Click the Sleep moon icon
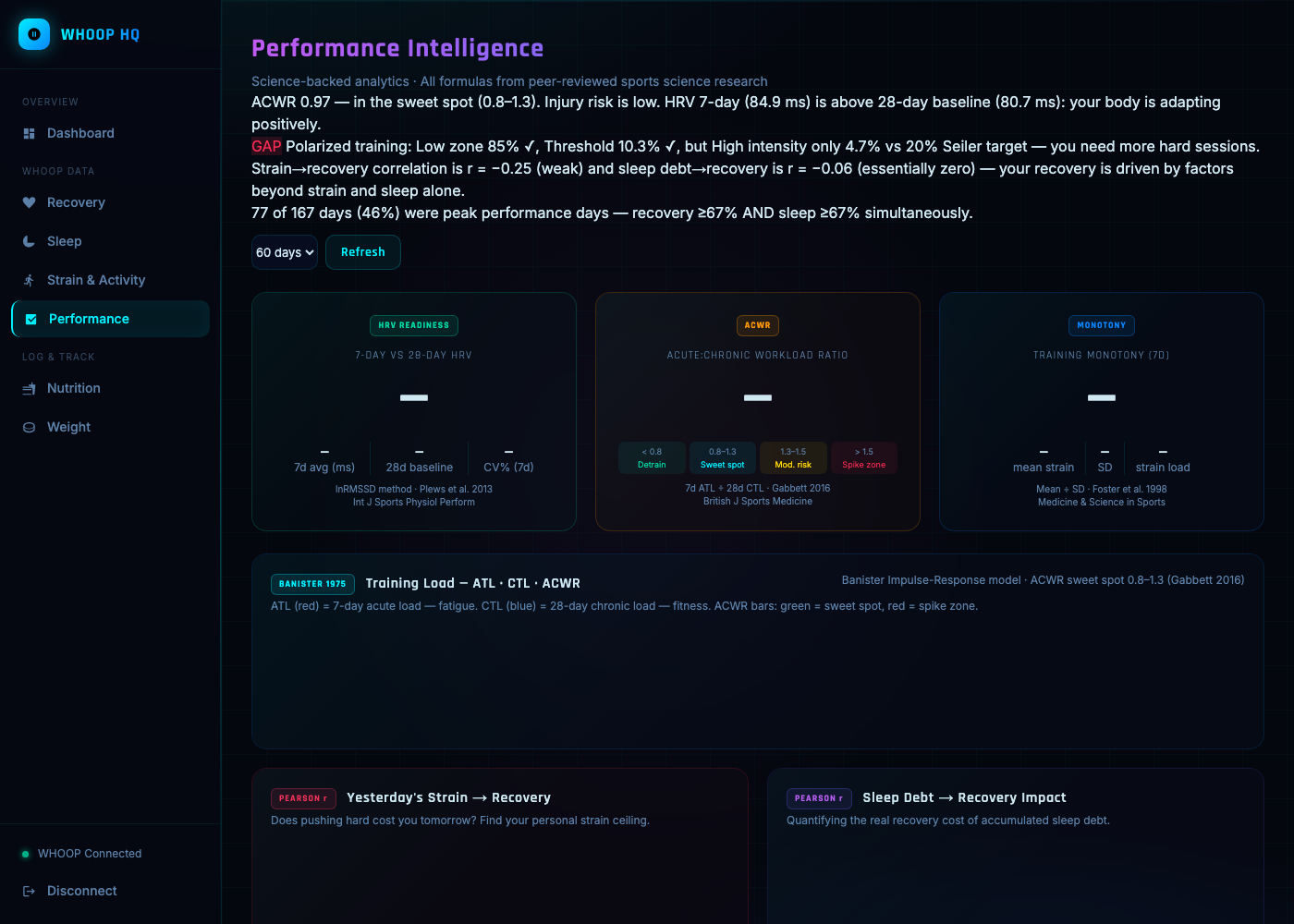 point(29,241)
